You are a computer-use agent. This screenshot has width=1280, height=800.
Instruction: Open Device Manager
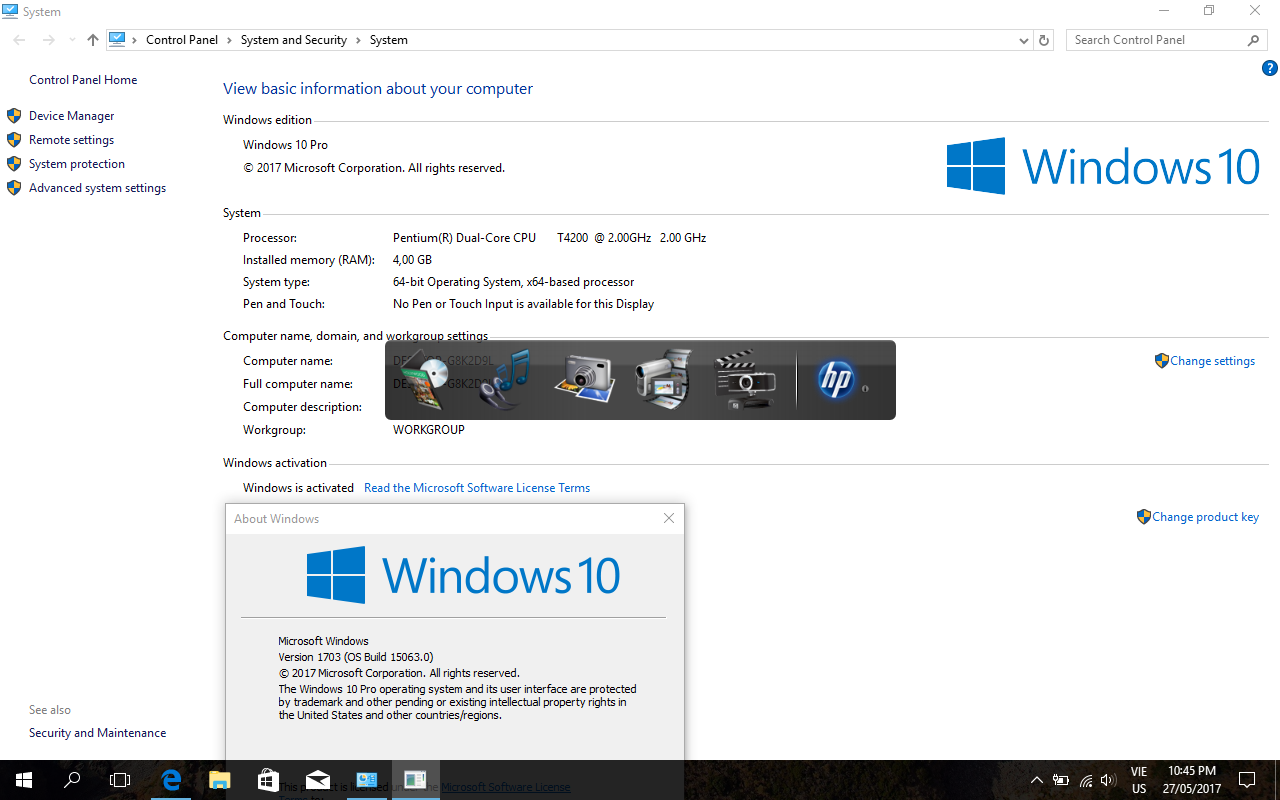[x=71, y=116]
